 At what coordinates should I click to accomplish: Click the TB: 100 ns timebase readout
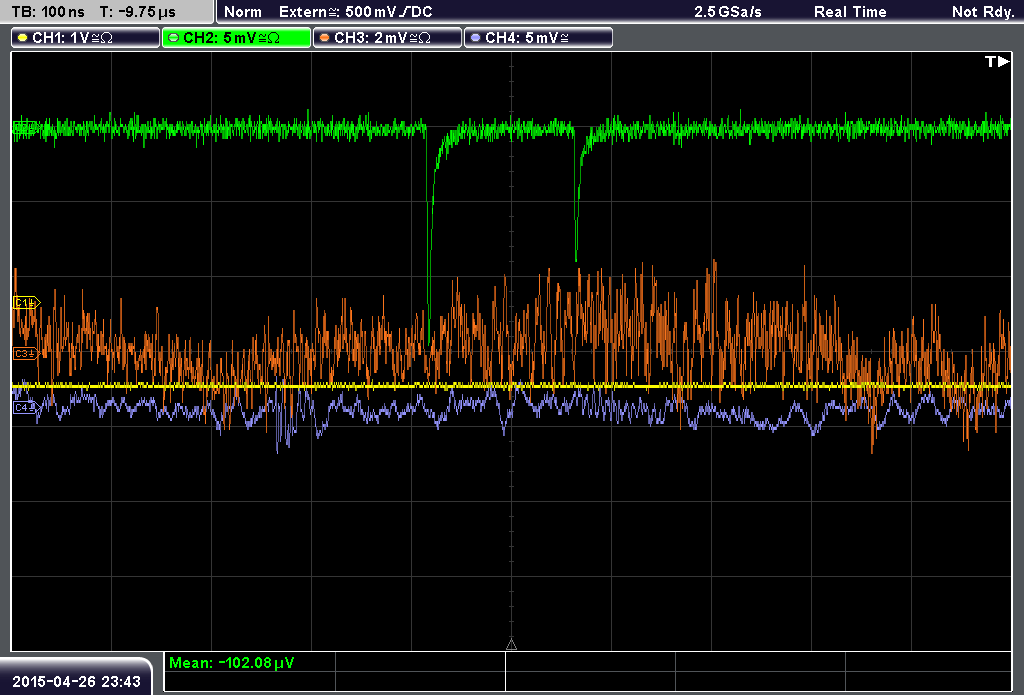pos(48,12)
